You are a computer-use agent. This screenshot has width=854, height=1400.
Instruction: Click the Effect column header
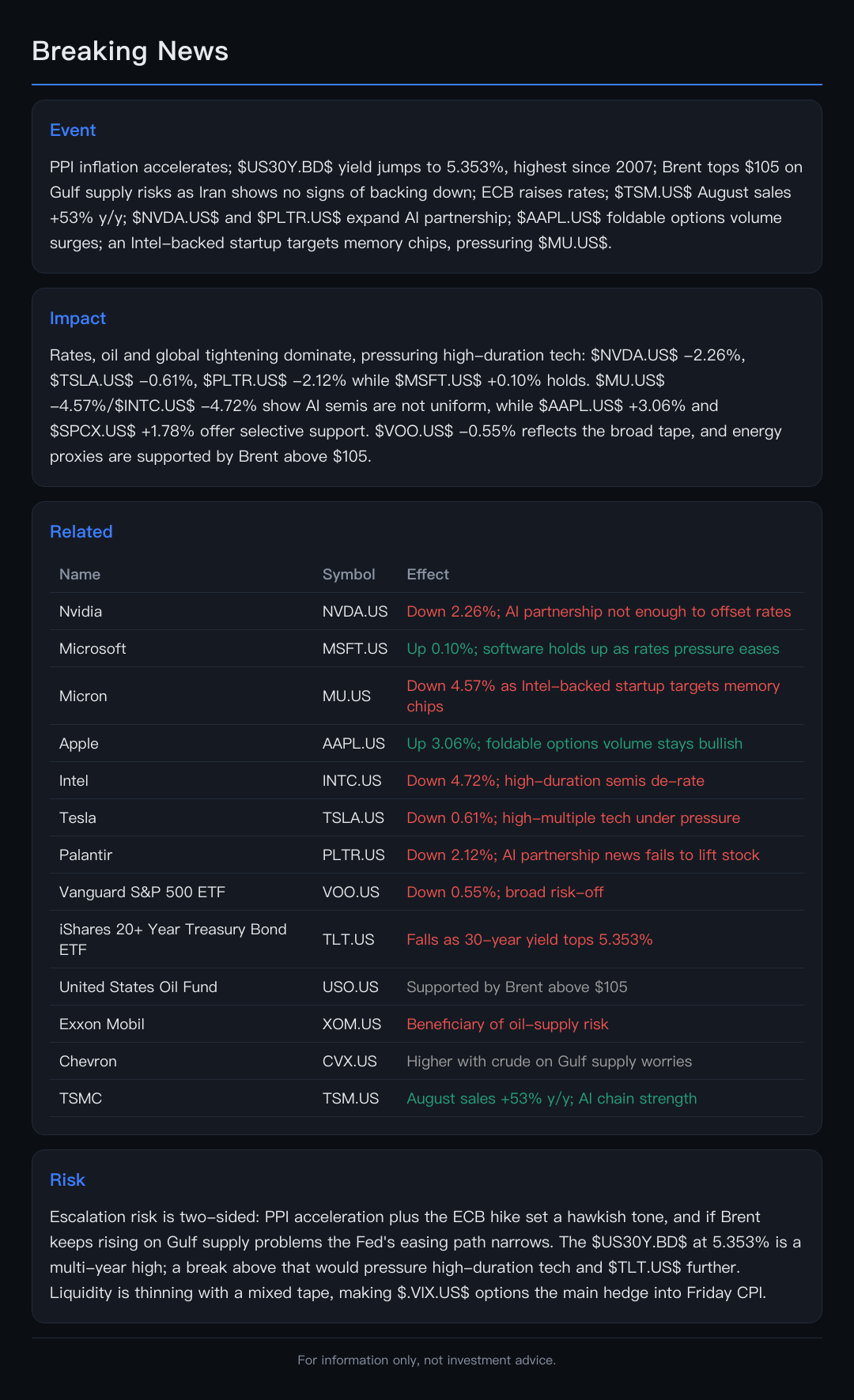point(428,574)
